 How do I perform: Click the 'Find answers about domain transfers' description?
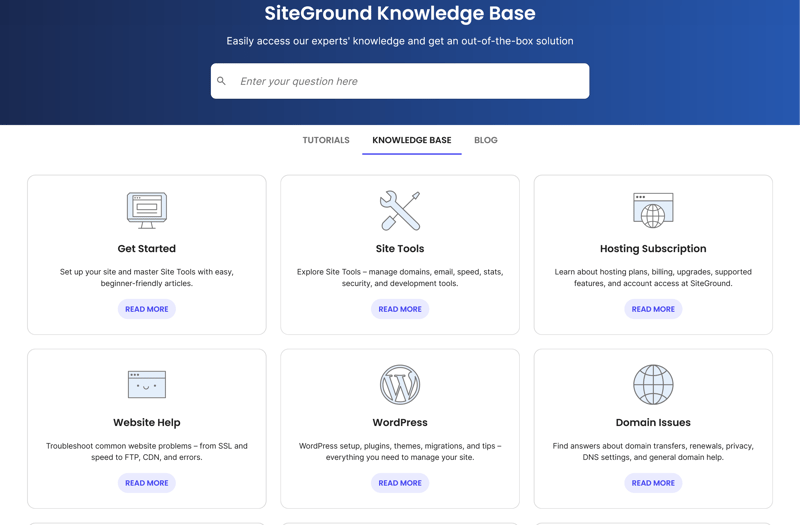[653, 452]
